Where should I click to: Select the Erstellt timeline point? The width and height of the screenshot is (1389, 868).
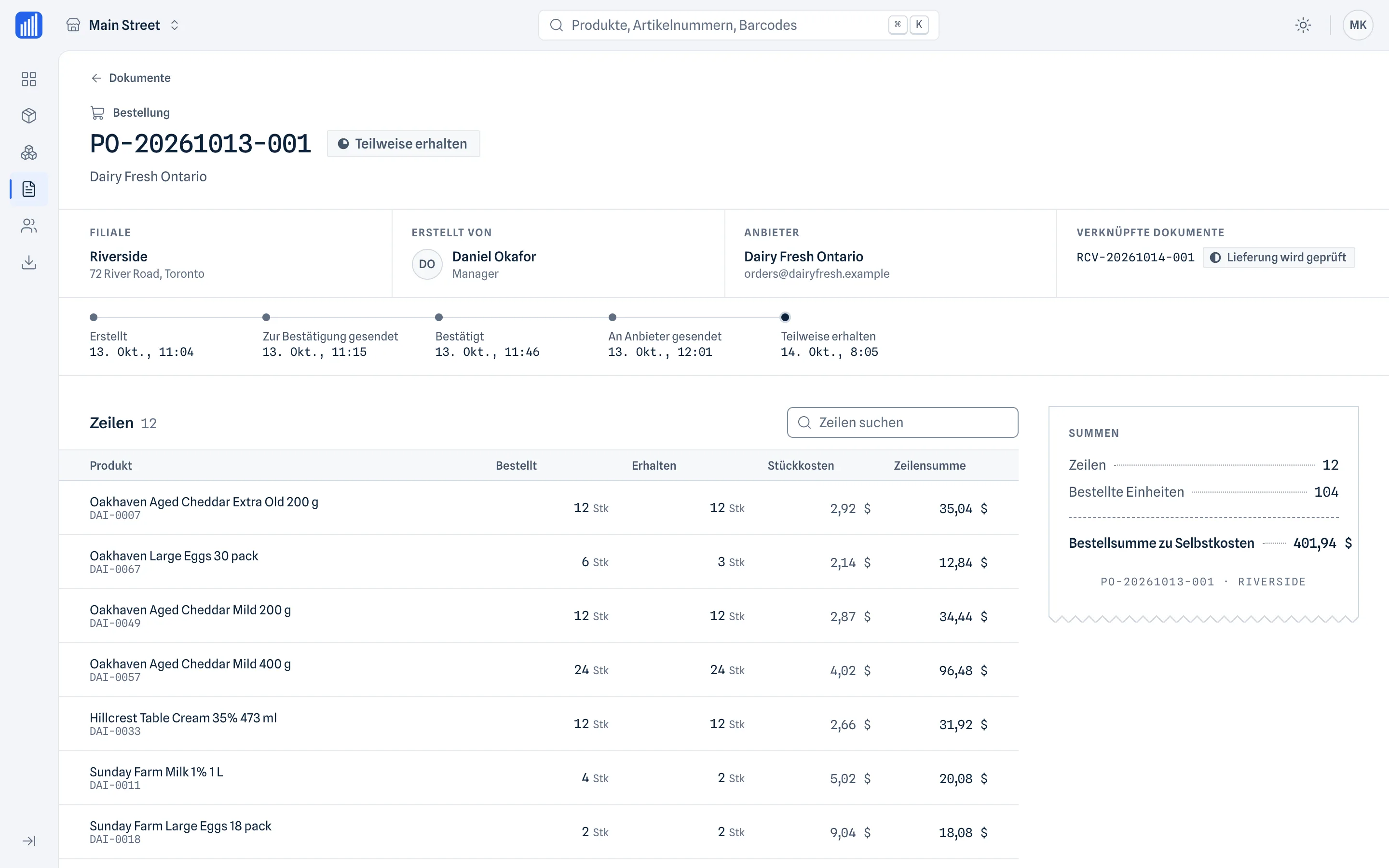pyautogui.click(x=94, y=317)
